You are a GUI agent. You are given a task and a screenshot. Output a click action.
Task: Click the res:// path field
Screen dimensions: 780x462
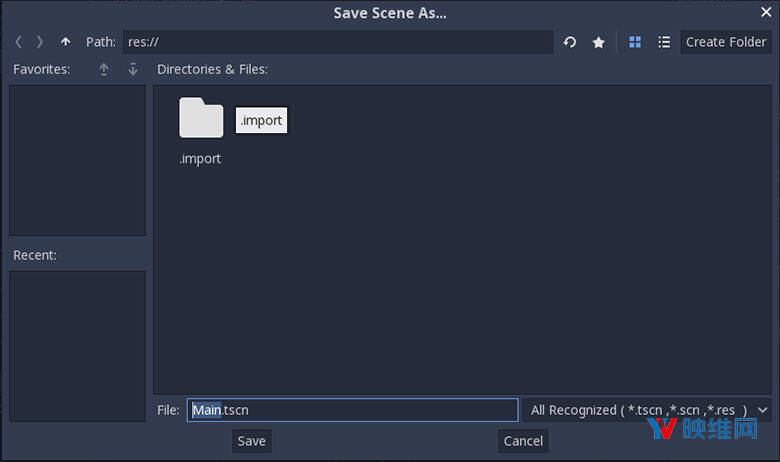337,42
